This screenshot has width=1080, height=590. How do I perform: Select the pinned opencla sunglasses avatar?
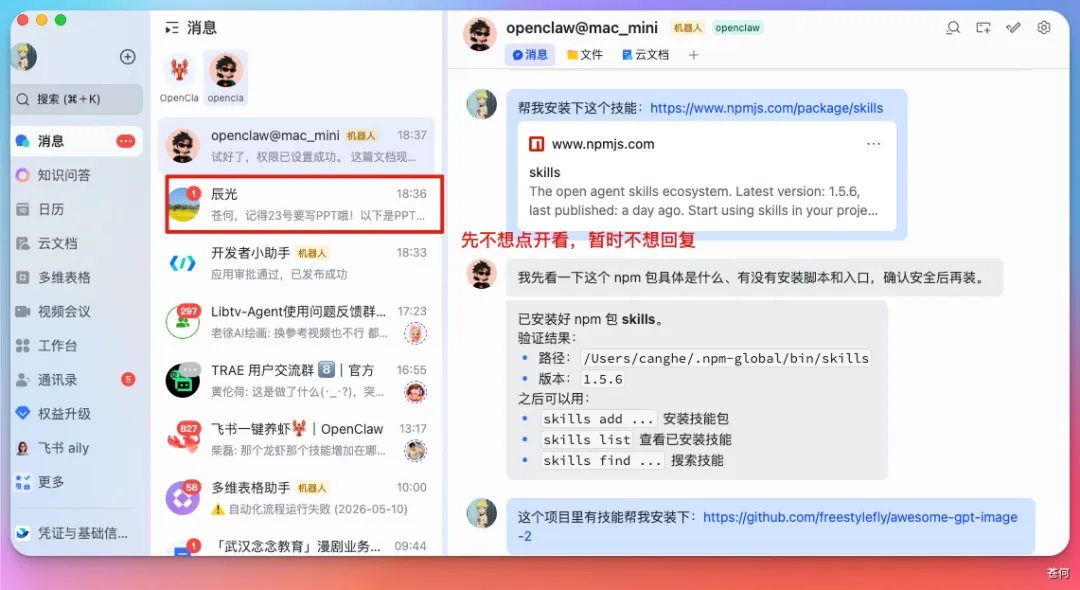[x=226, y=71]
